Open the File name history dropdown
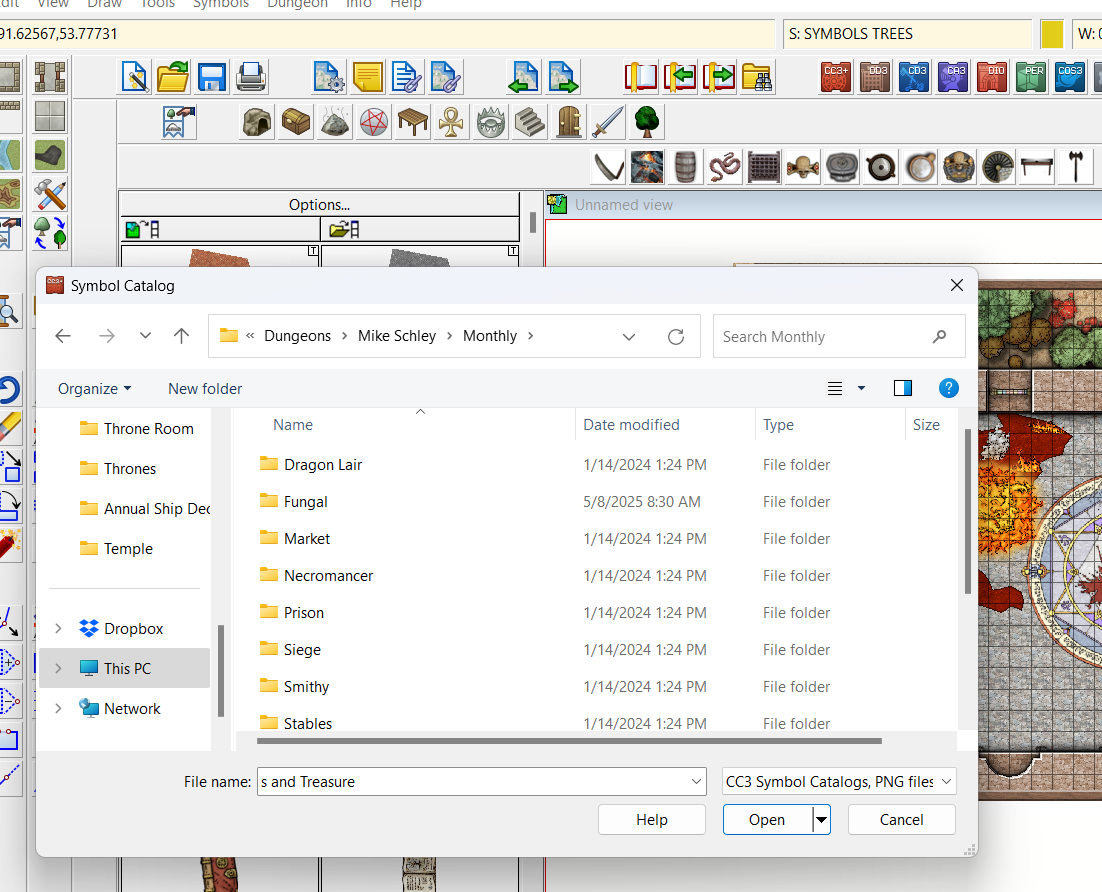Viewport: 1102px width, 892px height. pos(697,781)
